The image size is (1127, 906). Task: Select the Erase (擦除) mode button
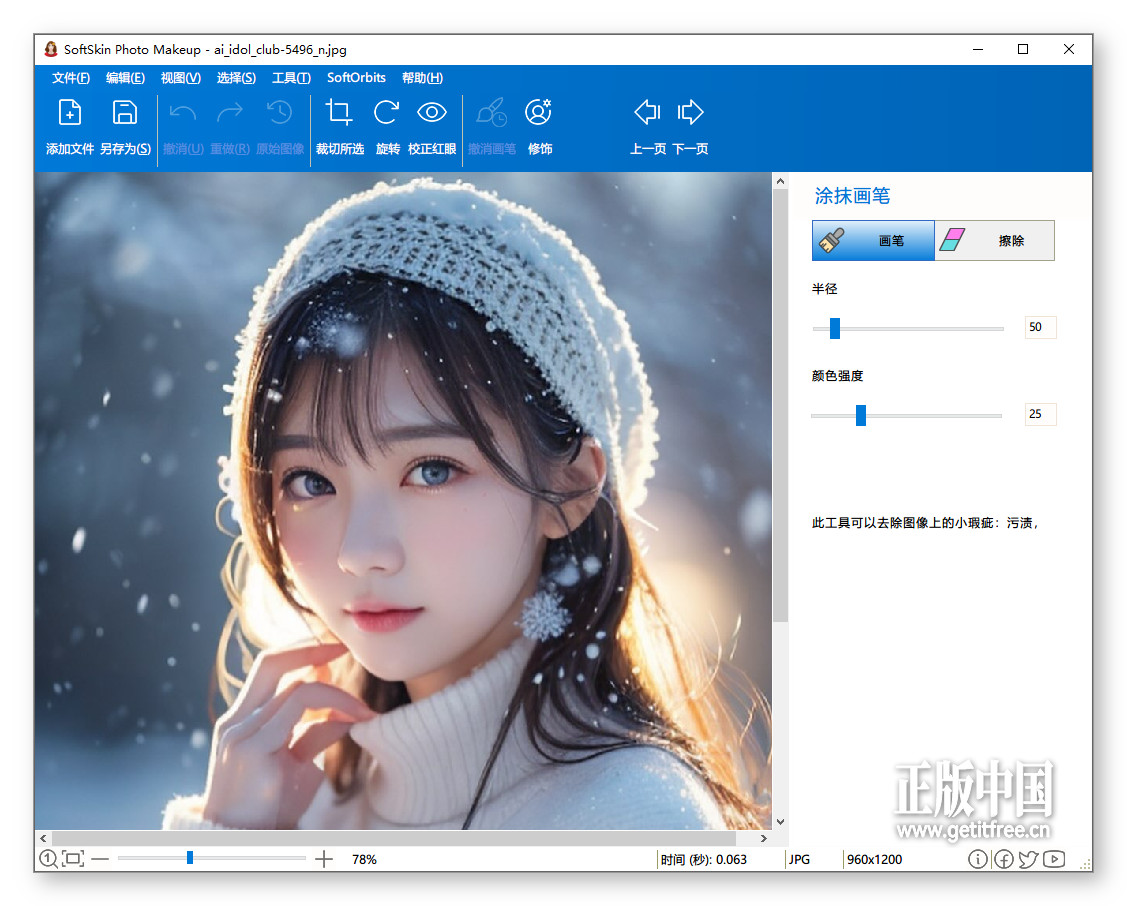coord(995,241)
